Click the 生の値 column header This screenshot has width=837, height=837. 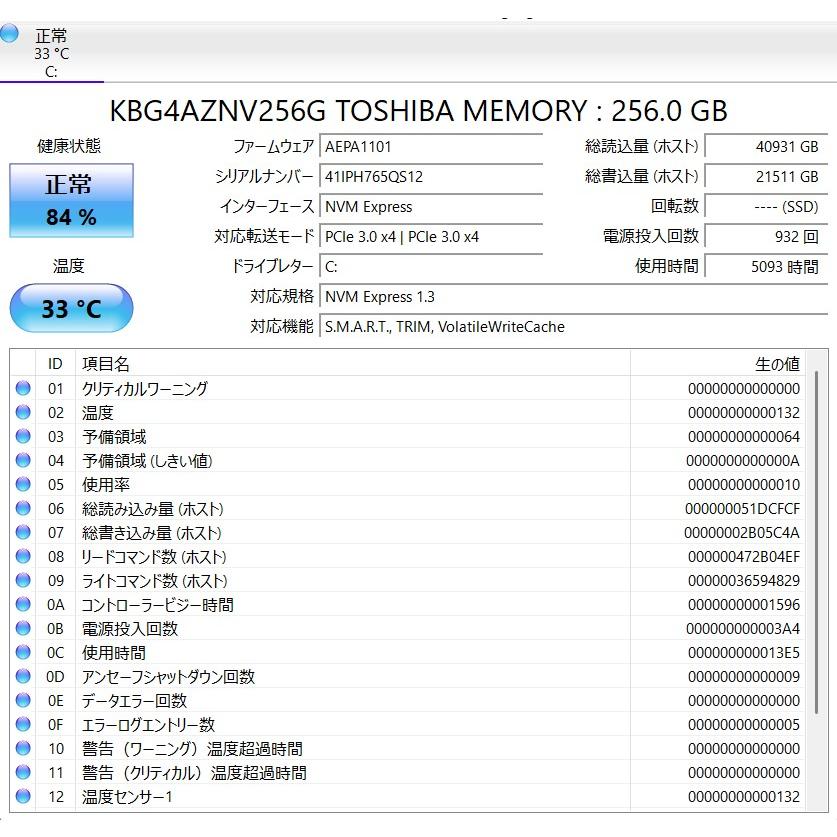(718, 364)
